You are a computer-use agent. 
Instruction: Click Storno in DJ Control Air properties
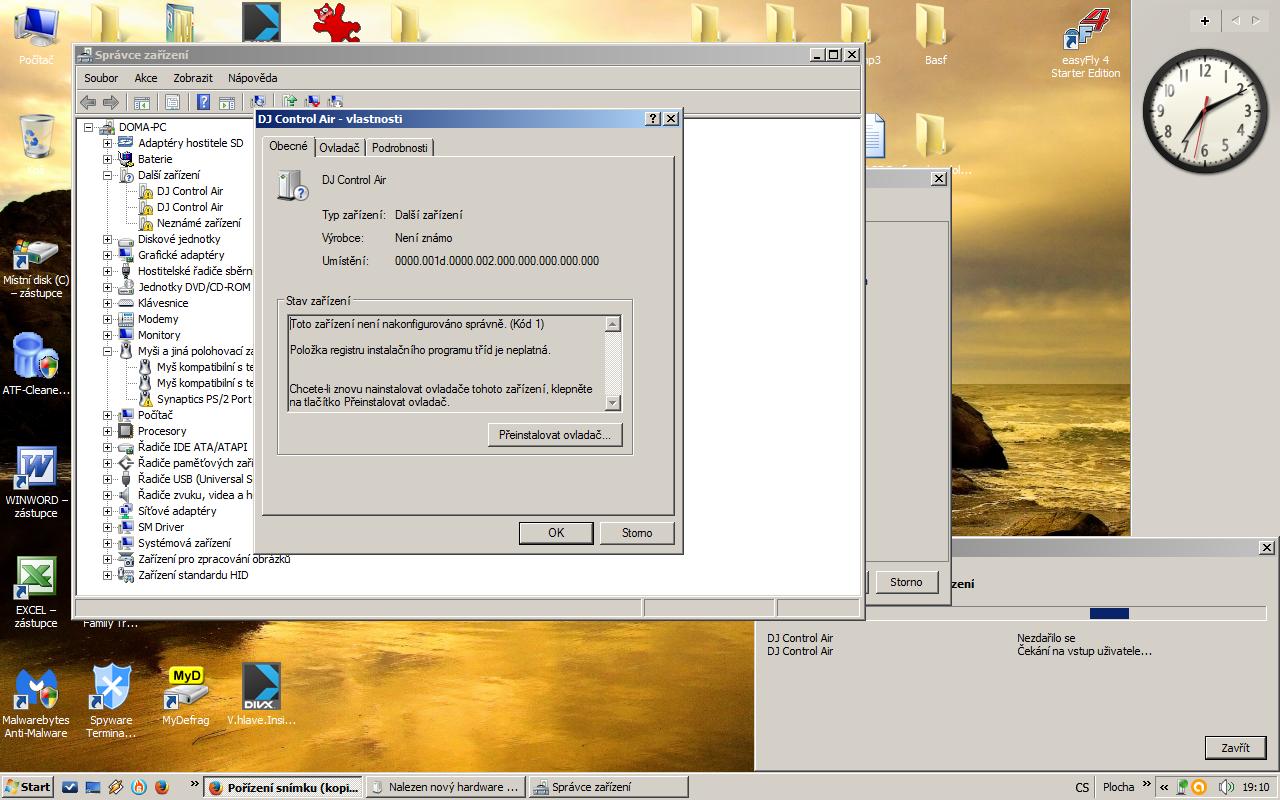pyautogui.click(x=637, y=533)
